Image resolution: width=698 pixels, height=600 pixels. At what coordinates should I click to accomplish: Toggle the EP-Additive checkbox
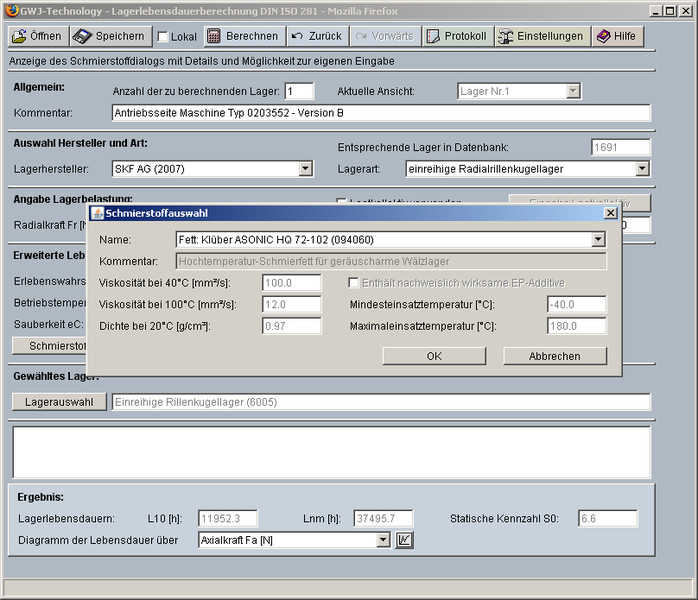353,283
